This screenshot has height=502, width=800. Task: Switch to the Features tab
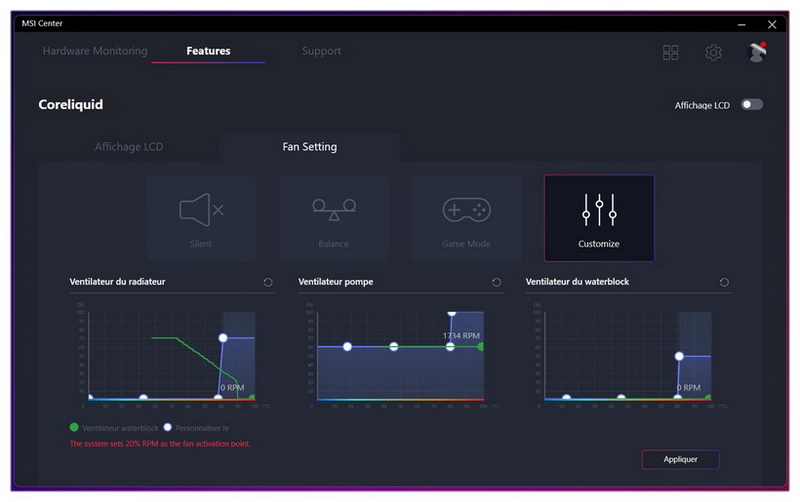[208, 51]
